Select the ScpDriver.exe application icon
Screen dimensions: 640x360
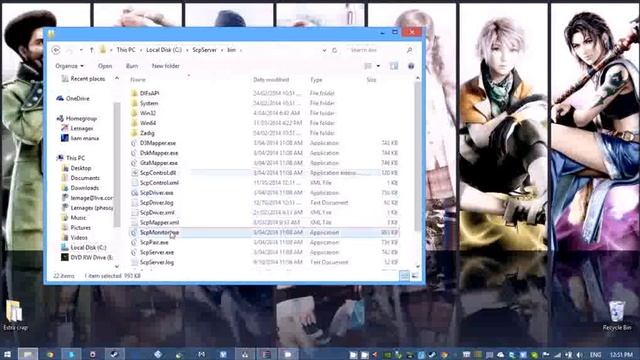coord(134,193)
